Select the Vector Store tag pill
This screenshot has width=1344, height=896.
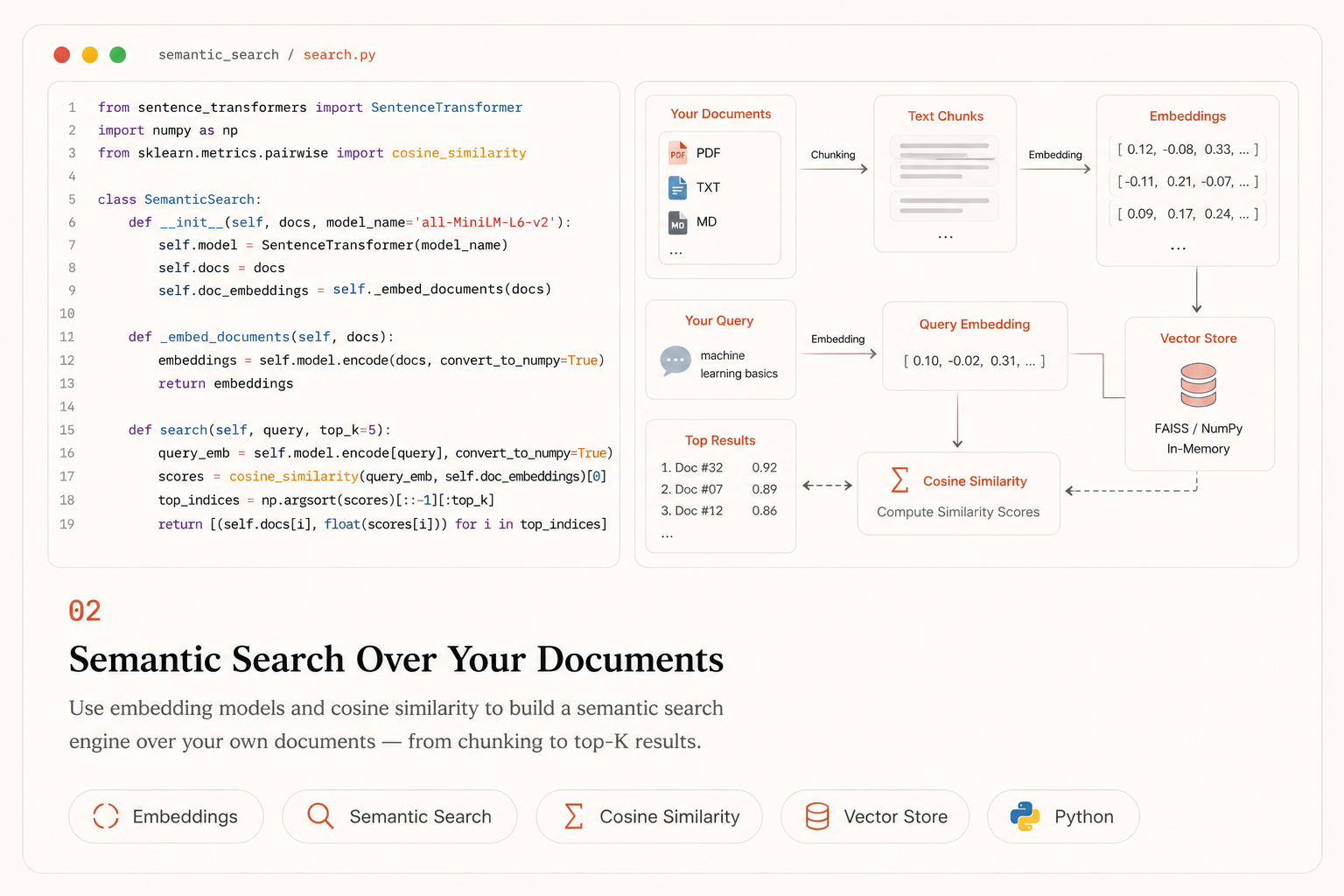(x=875, y=816)
